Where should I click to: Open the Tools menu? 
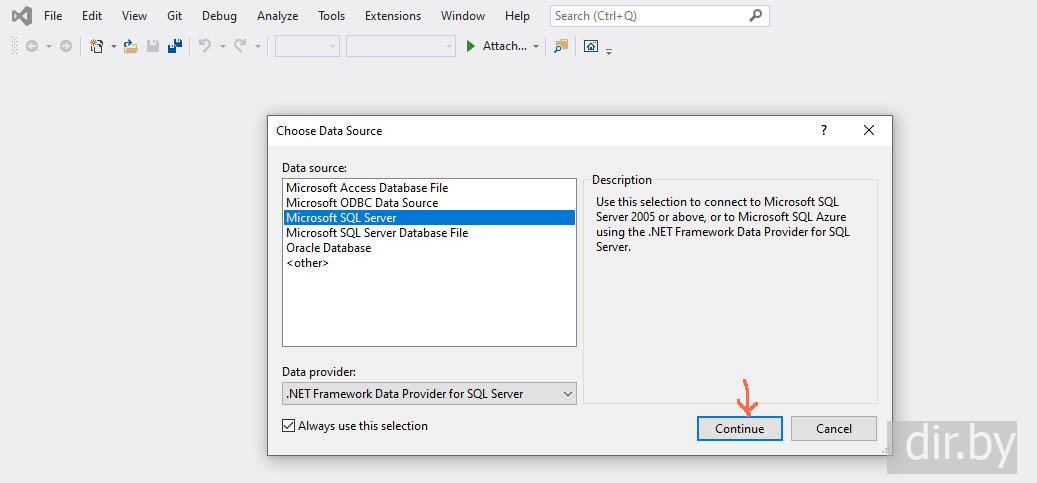coord(331,16)
